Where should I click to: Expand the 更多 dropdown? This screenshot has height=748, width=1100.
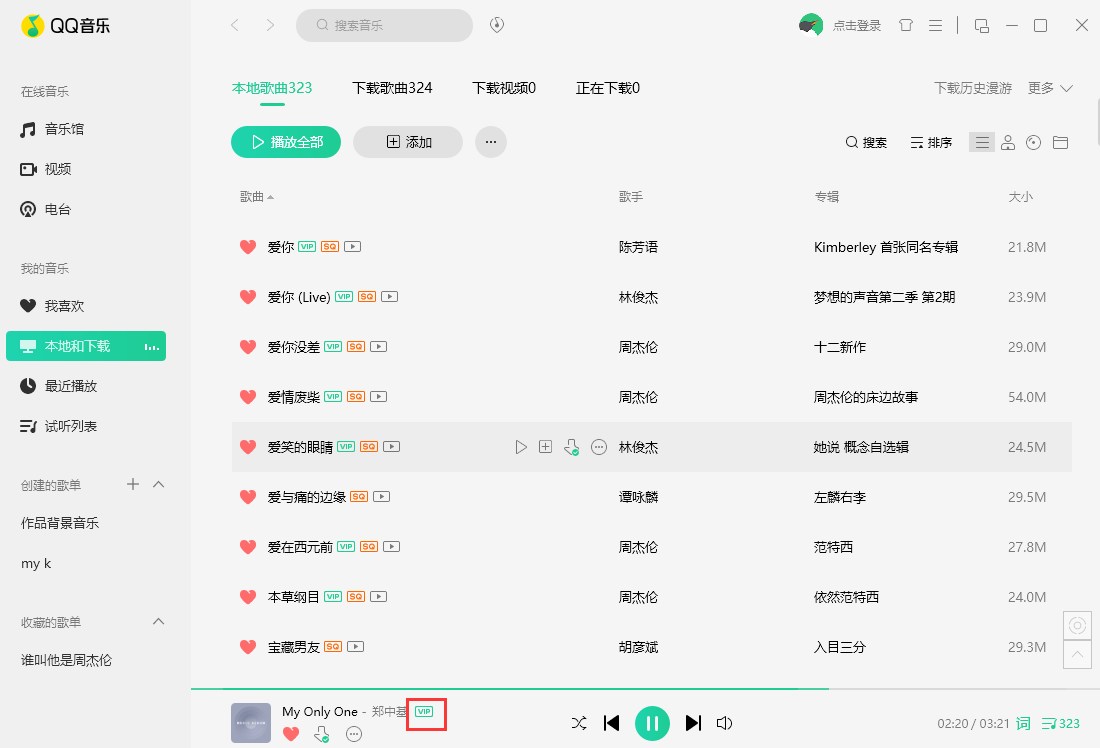click(x=1050, y=88)
